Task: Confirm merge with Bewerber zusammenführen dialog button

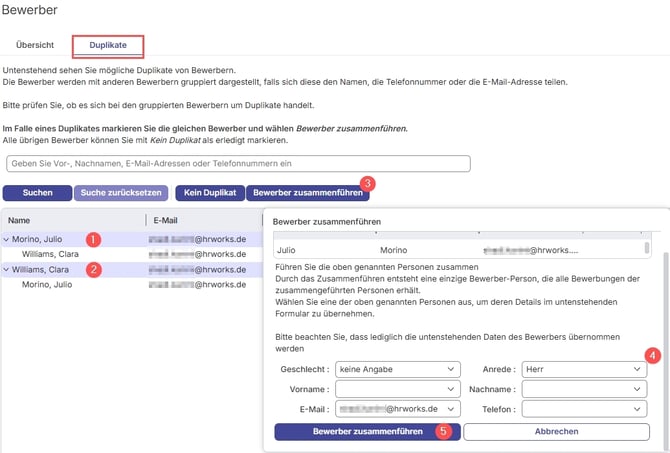Action: [x=366, y=431]
